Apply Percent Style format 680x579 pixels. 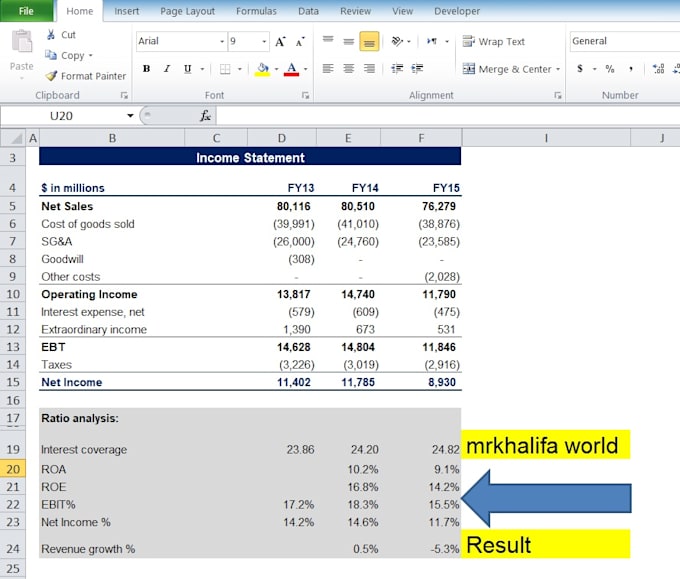(610, 69)
